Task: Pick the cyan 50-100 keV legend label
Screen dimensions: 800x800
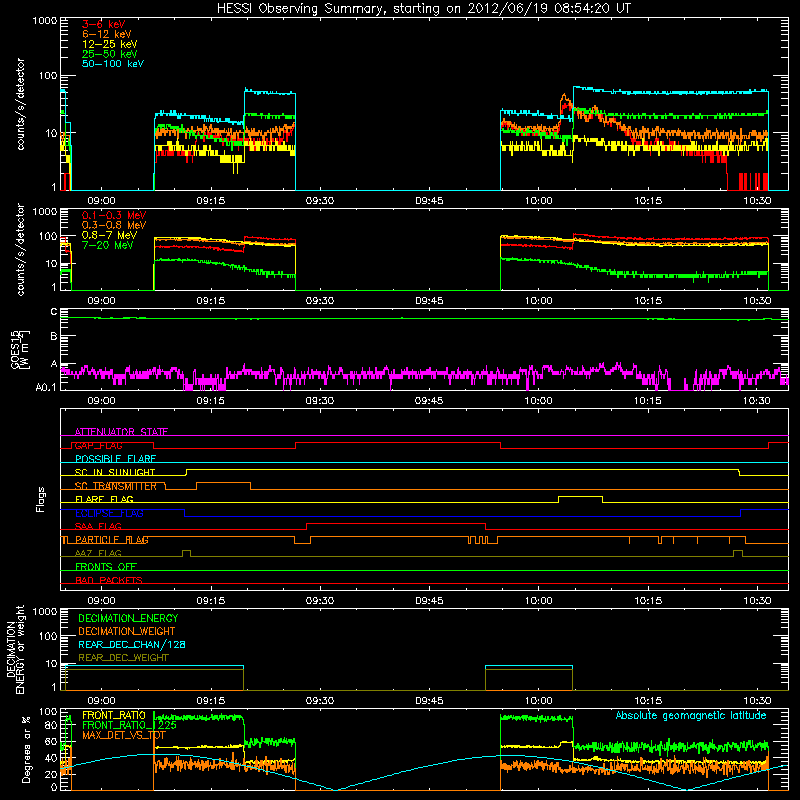Action: point(112,64)
